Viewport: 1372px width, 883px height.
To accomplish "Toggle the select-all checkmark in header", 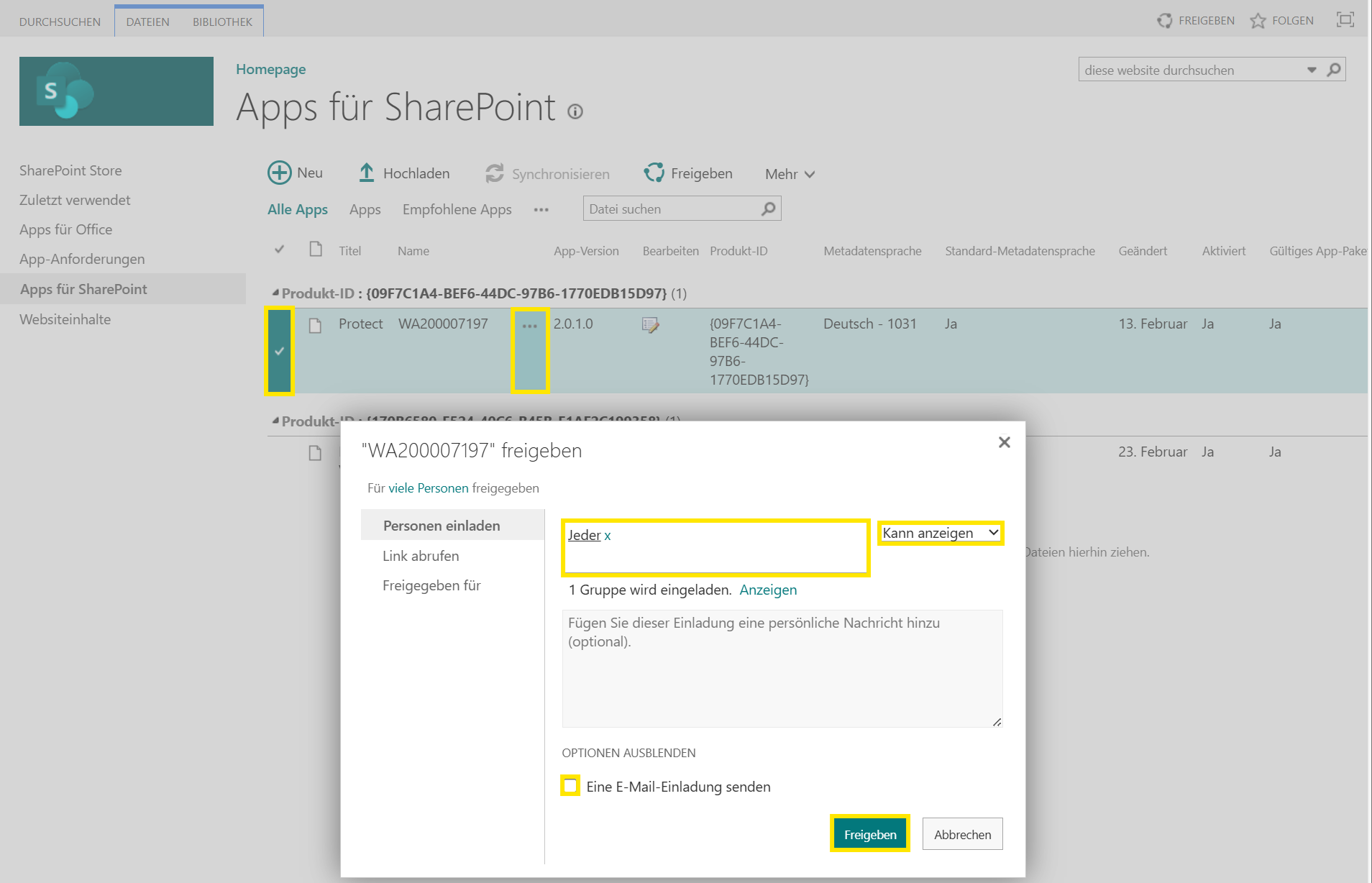I will [280, 250].
